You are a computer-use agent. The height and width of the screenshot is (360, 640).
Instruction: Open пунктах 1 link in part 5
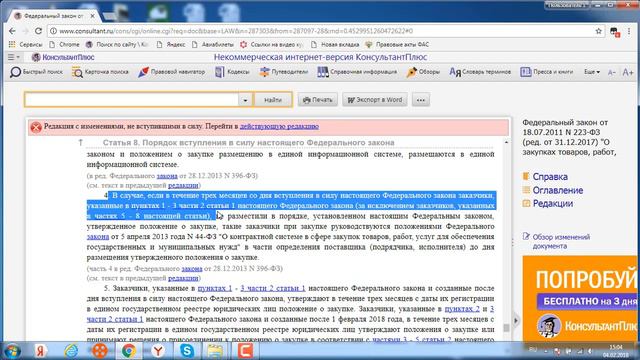pos(215,288)
